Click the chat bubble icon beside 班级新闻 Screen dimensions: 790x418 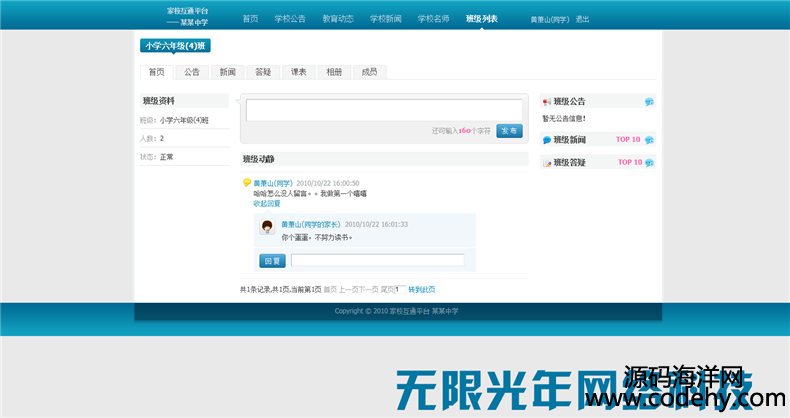click(547, 140)
